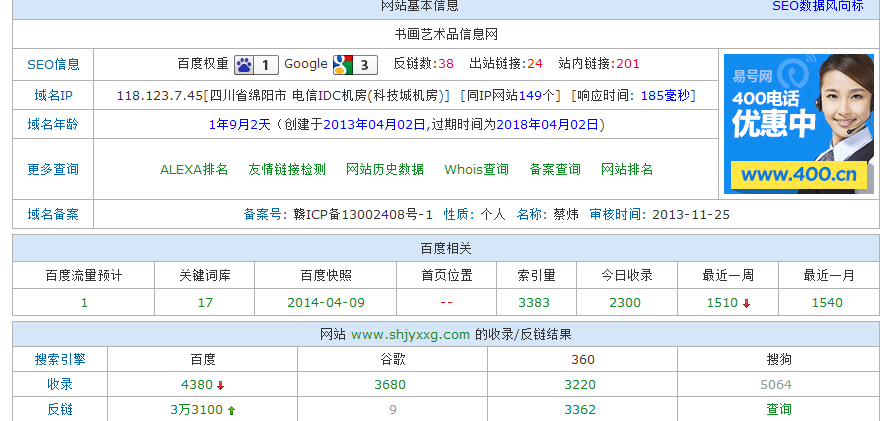Click the Google PageRank icon badge
The height and width of the screenshot is (421, 885).
[x=354, y=65]
